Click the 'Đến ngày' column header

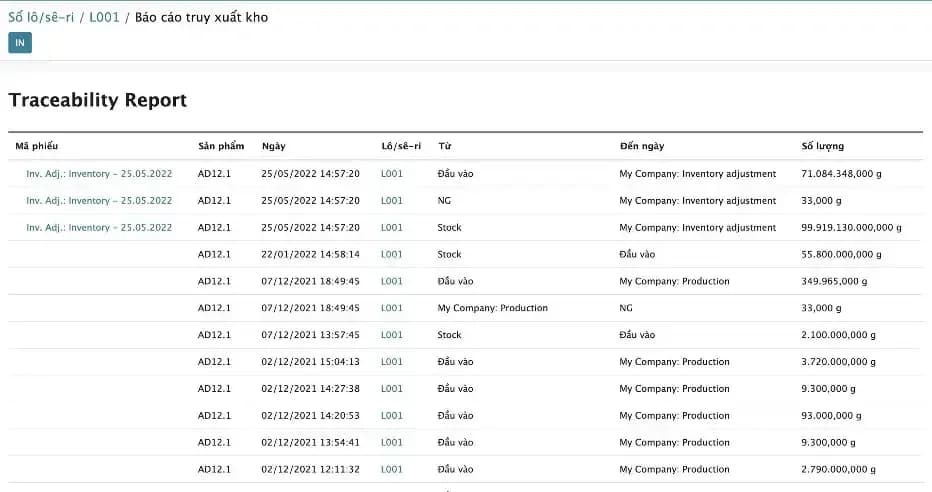pos(642,146)
